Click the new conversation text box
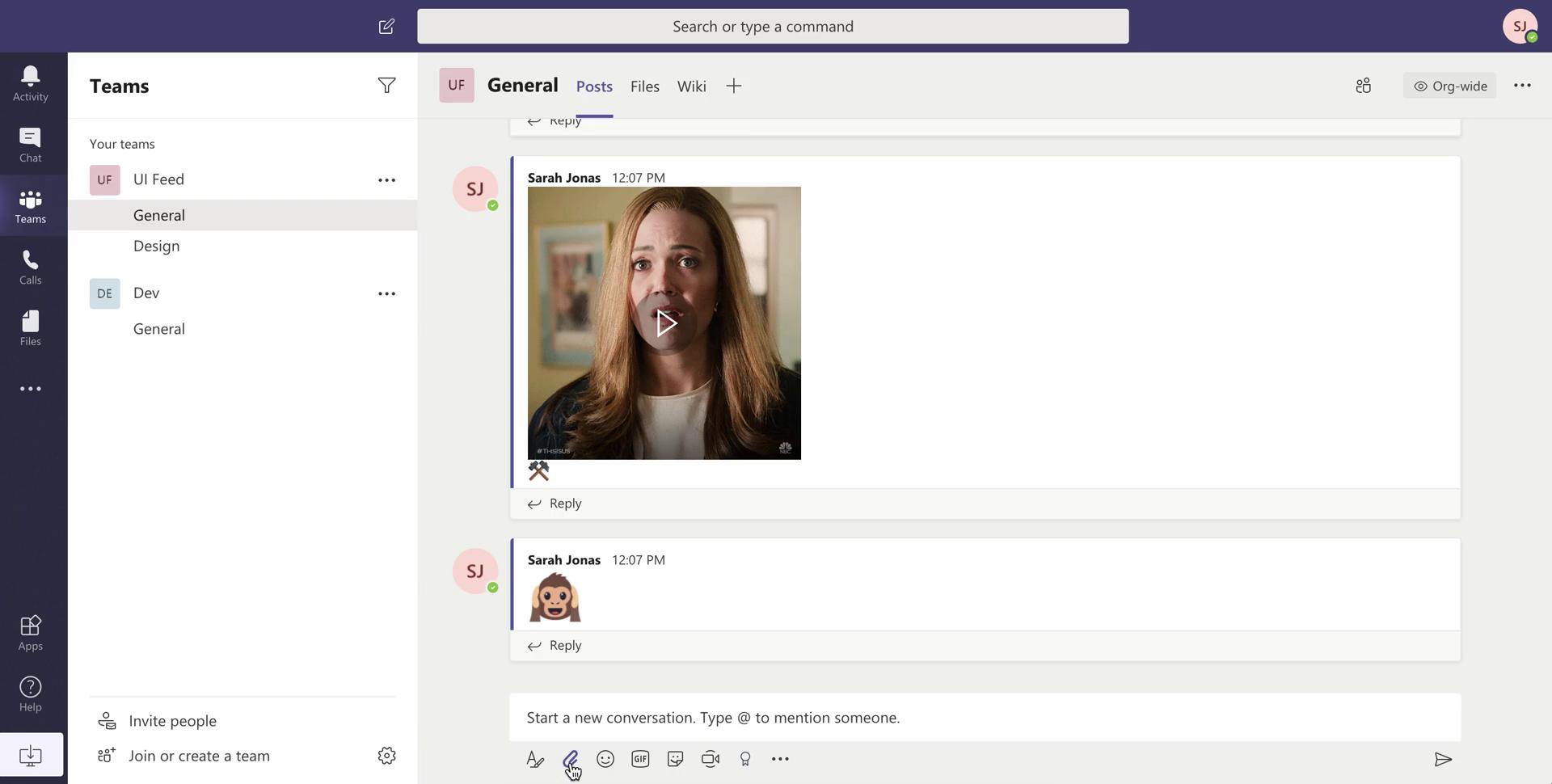Screen dimensions: 1552x784 pos(985,718)
